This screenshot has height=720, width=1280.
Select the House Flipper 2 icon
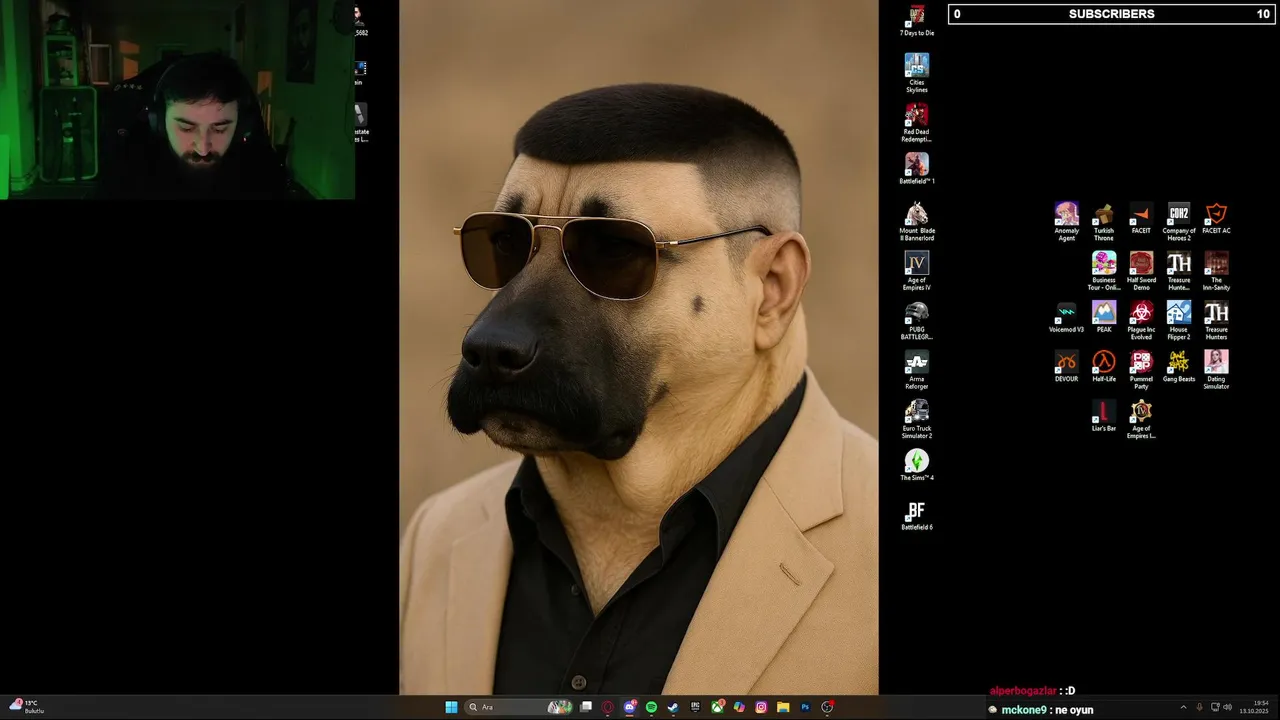(1179, 320)
